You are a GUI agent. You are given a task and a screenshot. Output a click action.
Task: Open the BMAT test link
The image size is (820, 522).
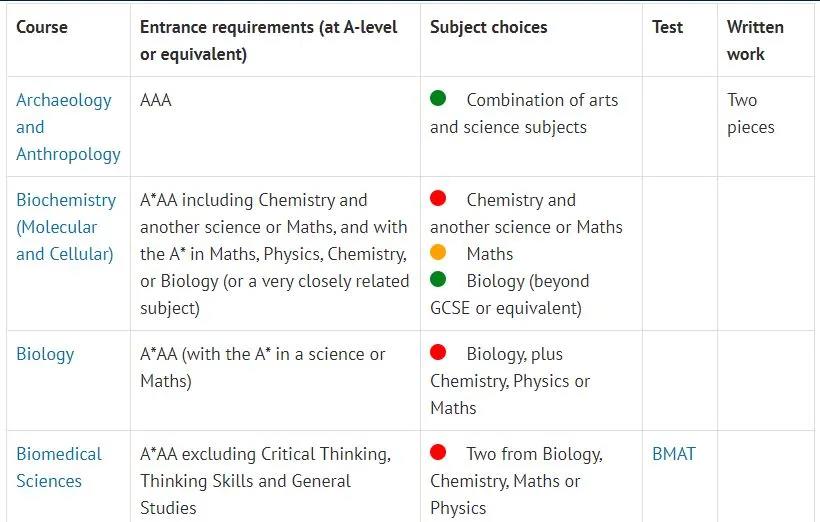674,454
